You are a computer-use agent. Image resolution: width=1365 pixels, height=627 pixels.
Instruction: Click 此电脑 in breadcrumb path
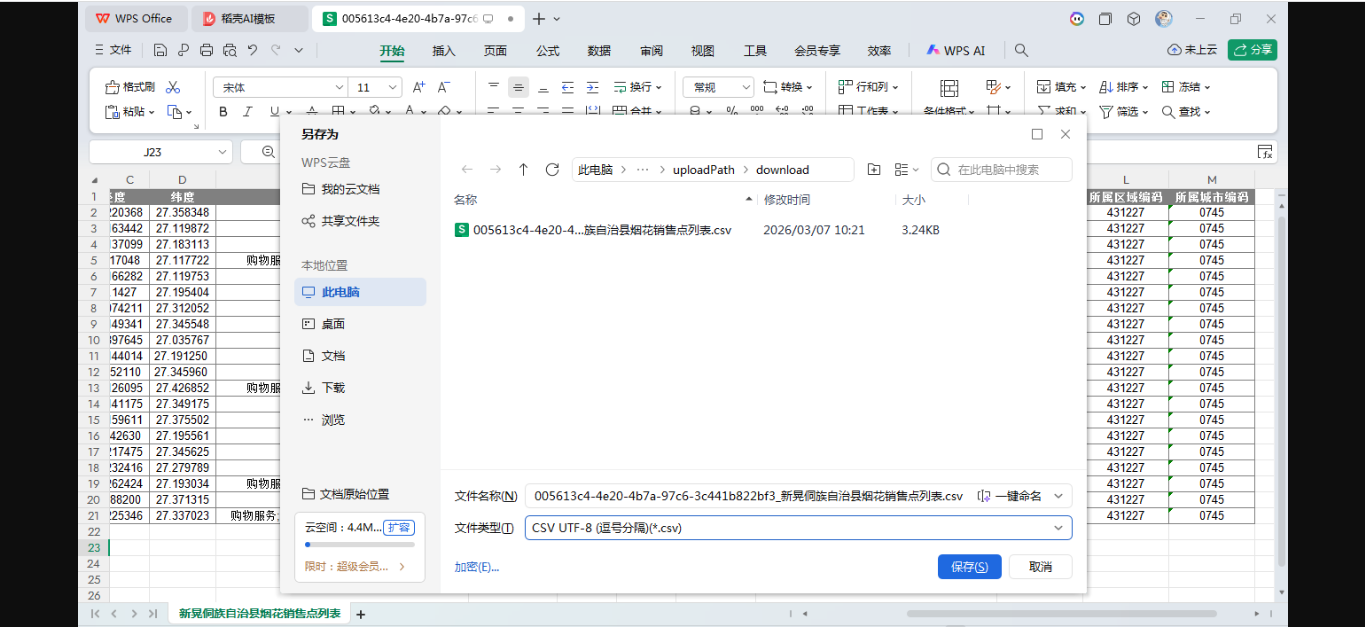coord(595,170)
